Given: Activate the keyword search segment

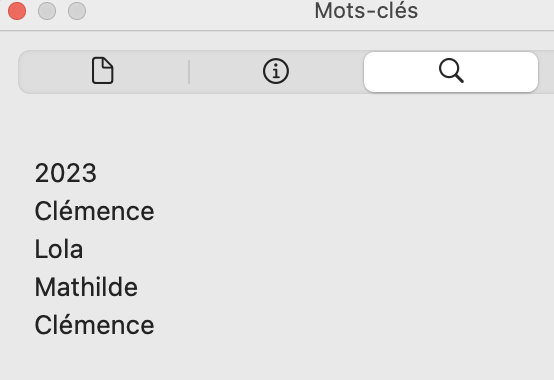Looking at the screenshot, I should click(x=451, y=72).
